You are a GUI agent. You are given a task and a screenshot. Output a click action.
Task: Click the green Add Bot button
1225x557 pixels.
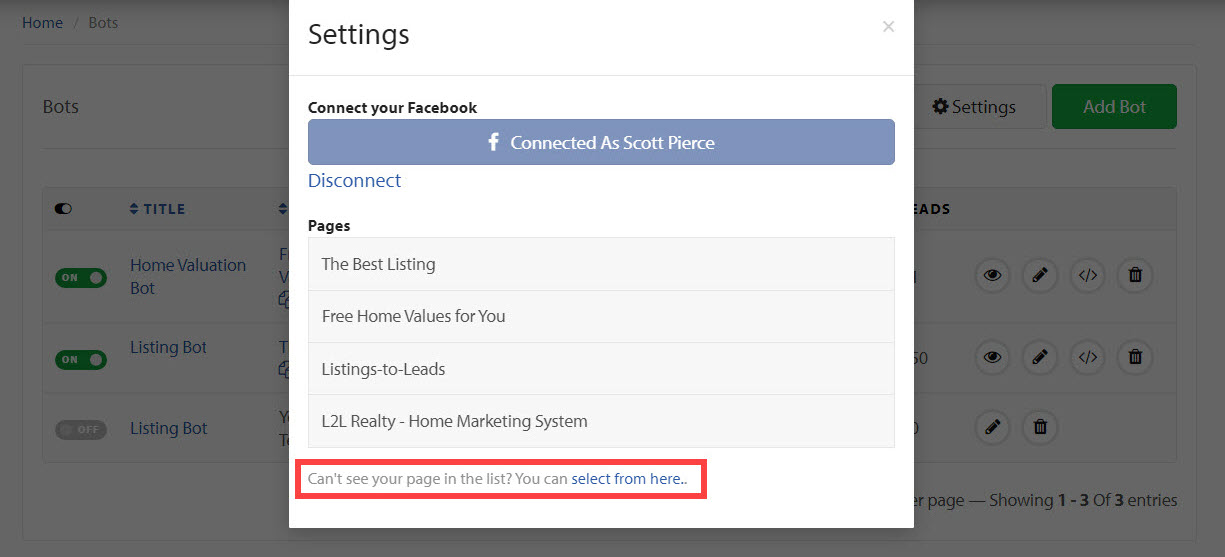pos(1114,106)
